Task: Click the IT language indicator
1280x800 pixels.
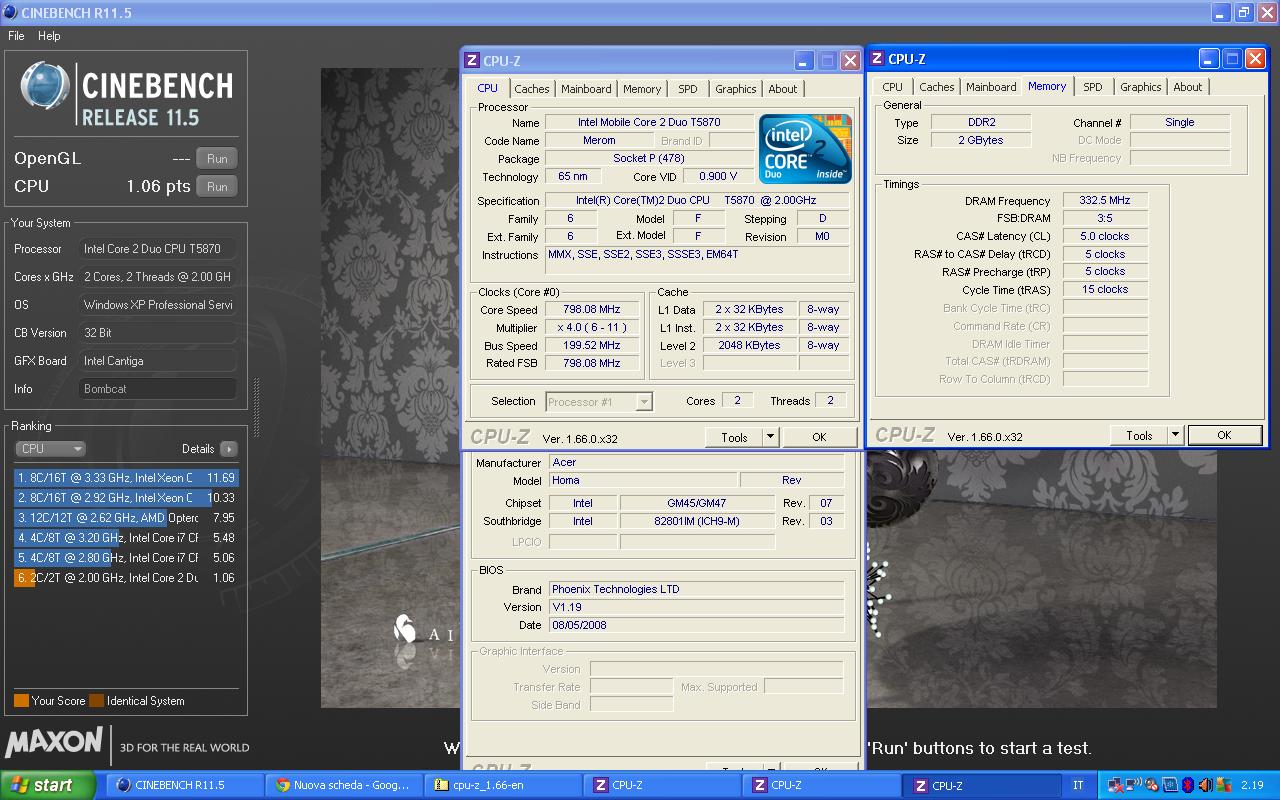Action: [x=1077, y=785]
